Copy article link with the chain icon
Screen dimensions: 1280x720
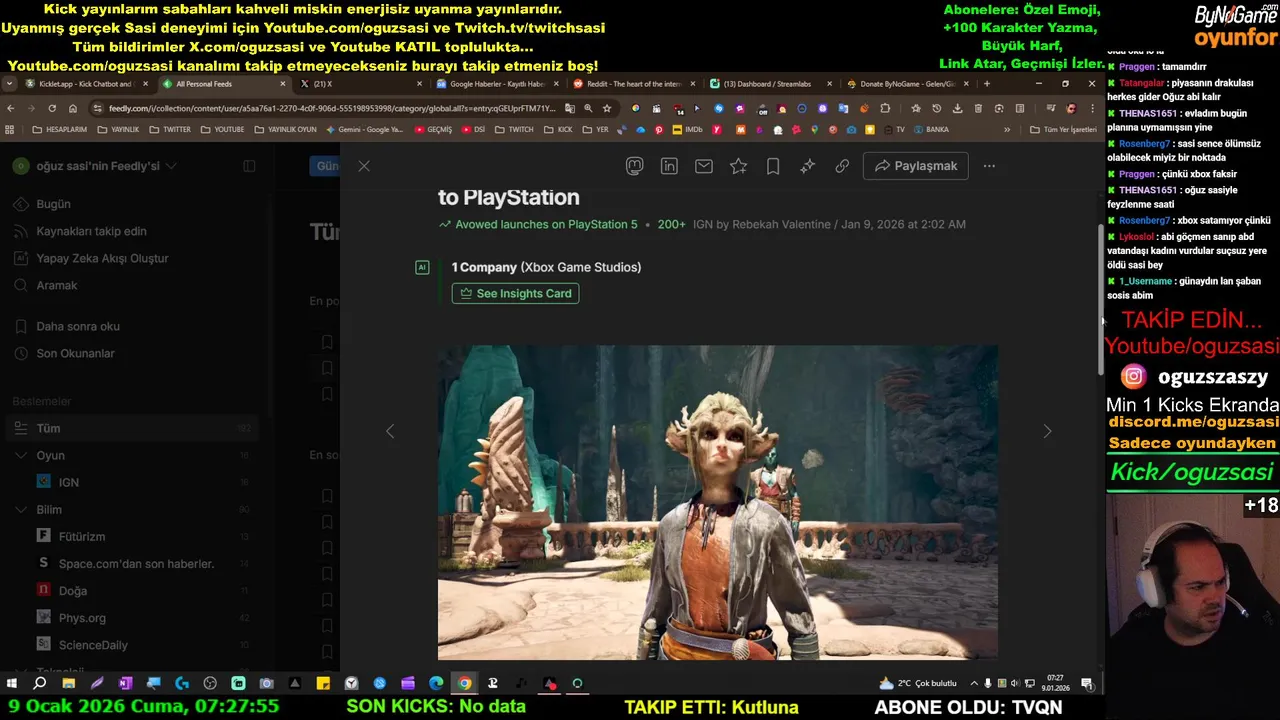(842, 166)
